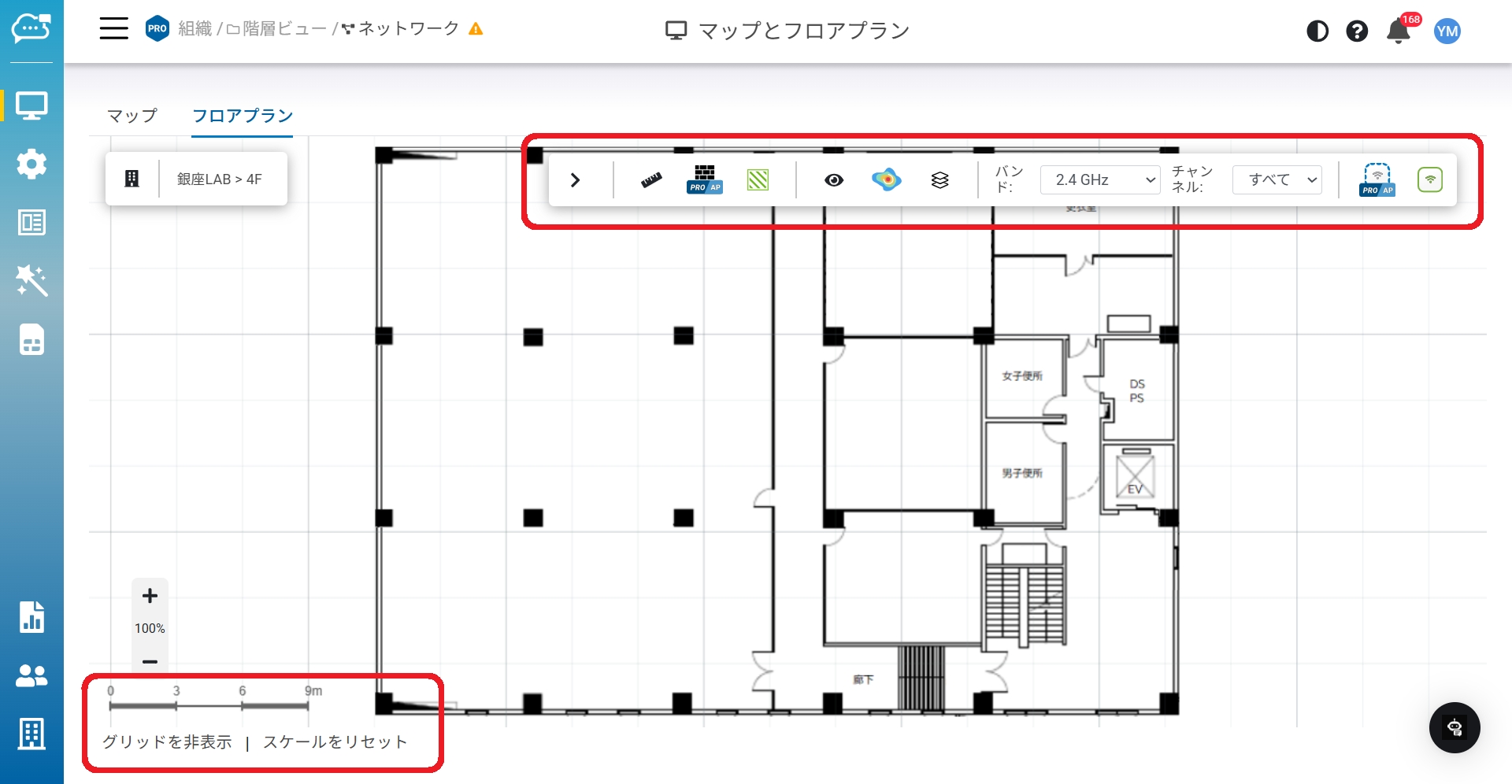Open the notification bell with 168 badge
Viewport: 1512px width, 784px height.
tap(1399, 31)
